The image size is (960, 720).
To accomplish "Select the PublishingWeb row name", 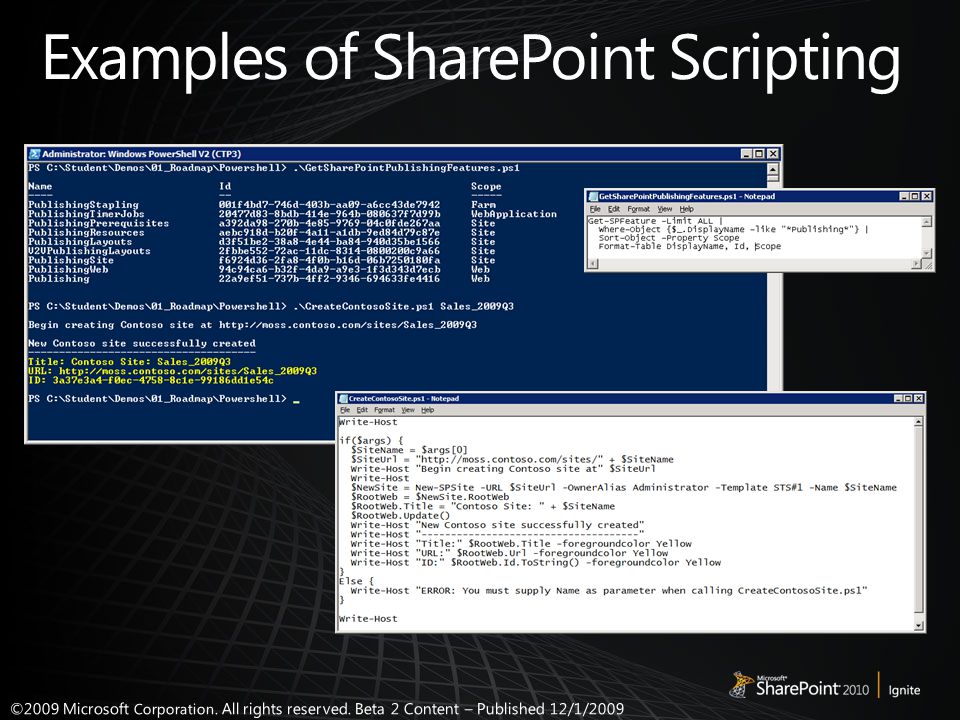I will pos(68,269).
